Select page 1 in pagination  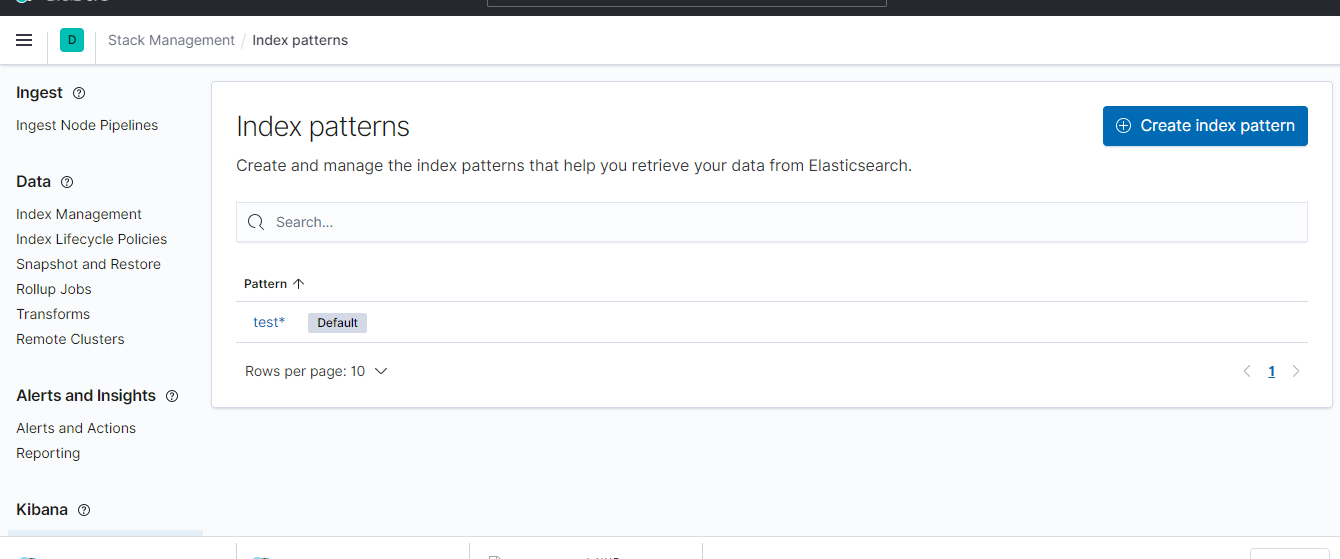pyautogui.click(x=1271, y=371)
